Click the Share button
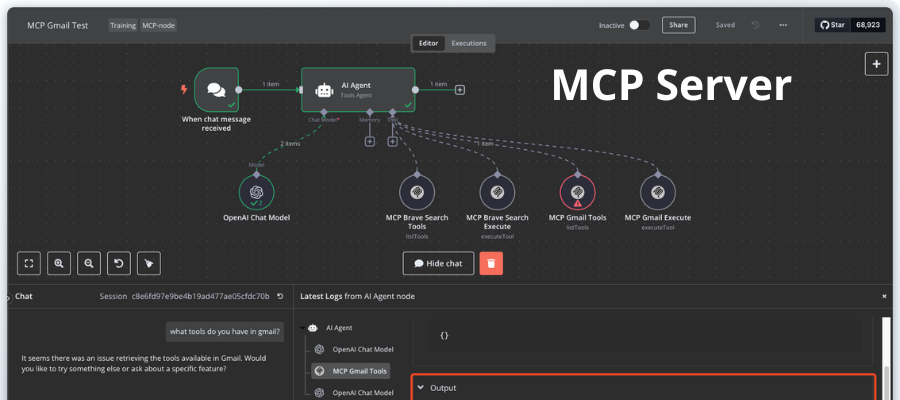The image size is (900, 400). pyautogui.click(x=678, y=25)
